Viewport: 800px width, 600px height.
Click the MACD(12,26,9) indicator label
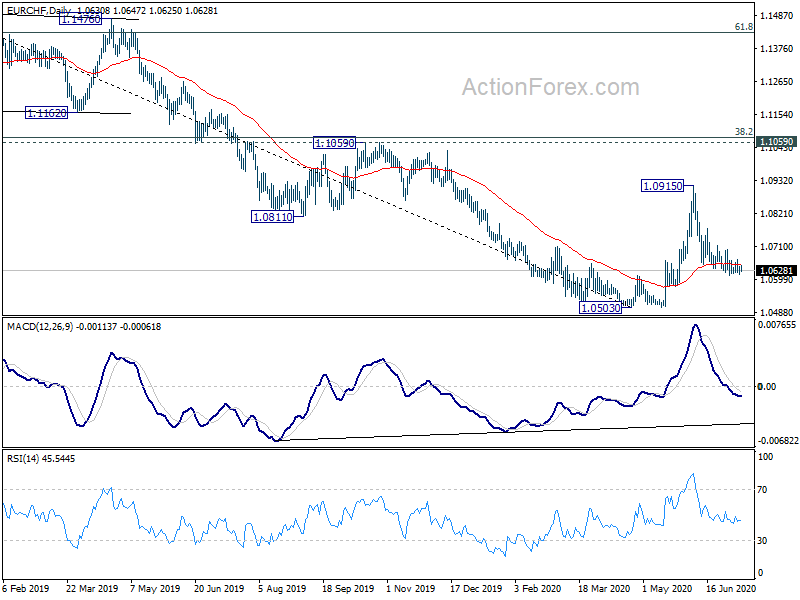(x=40, y=327)
